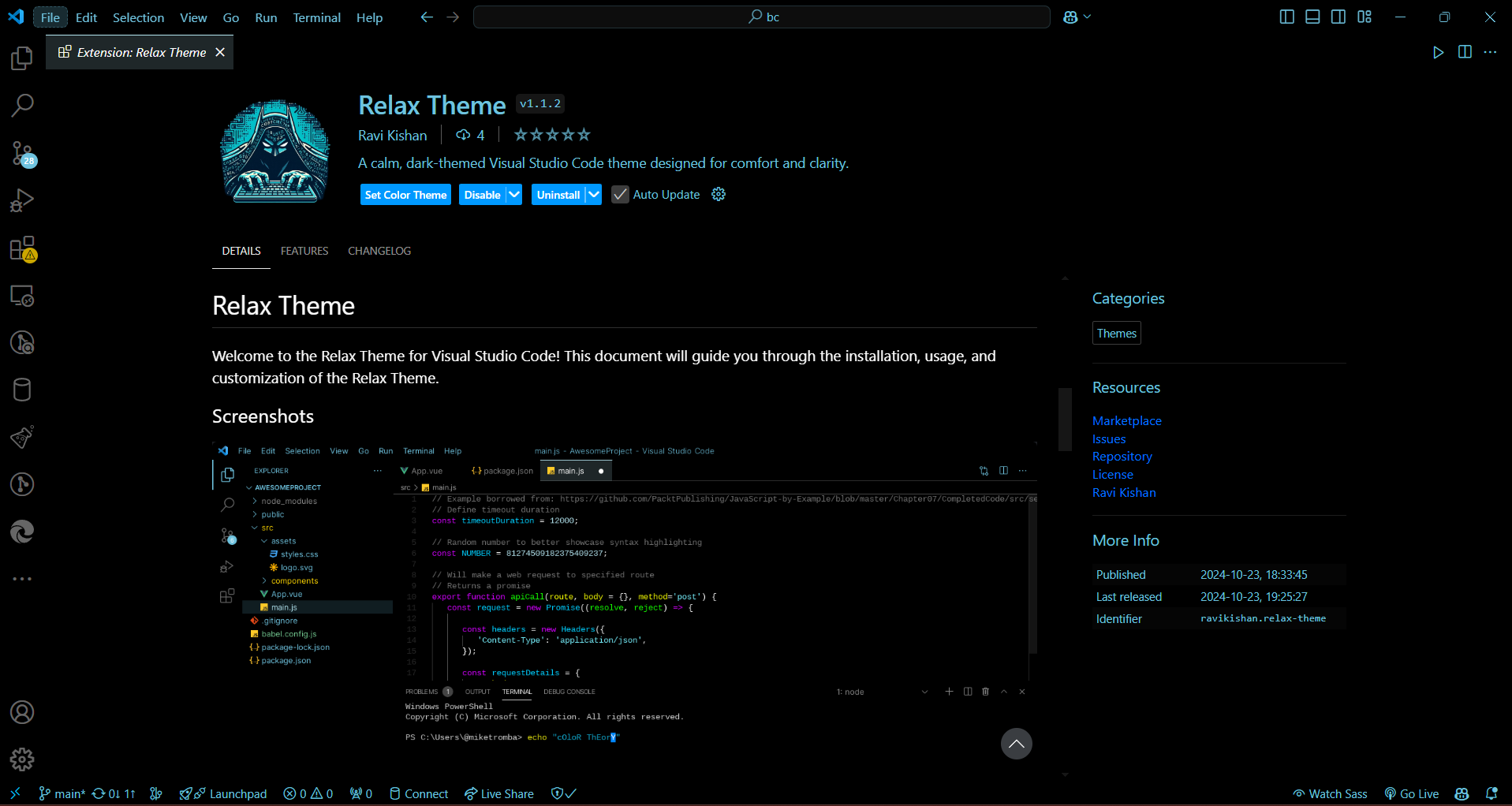Click Launchpad in status bar
This screenshot has width=1512, height=806.
(223, 793)
